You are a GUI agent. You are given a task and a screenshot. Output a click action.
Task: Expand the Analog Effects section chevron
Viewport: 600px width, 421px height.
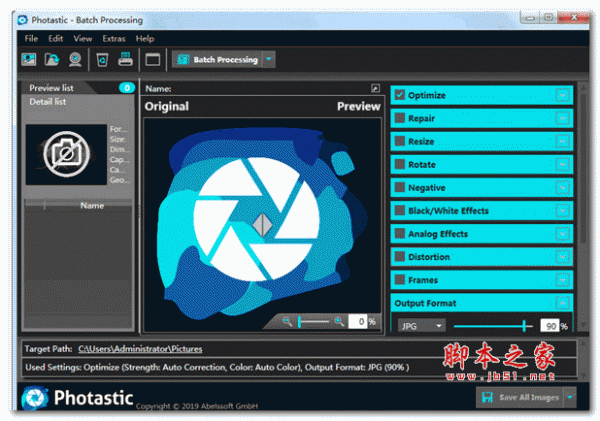[562, 234]
